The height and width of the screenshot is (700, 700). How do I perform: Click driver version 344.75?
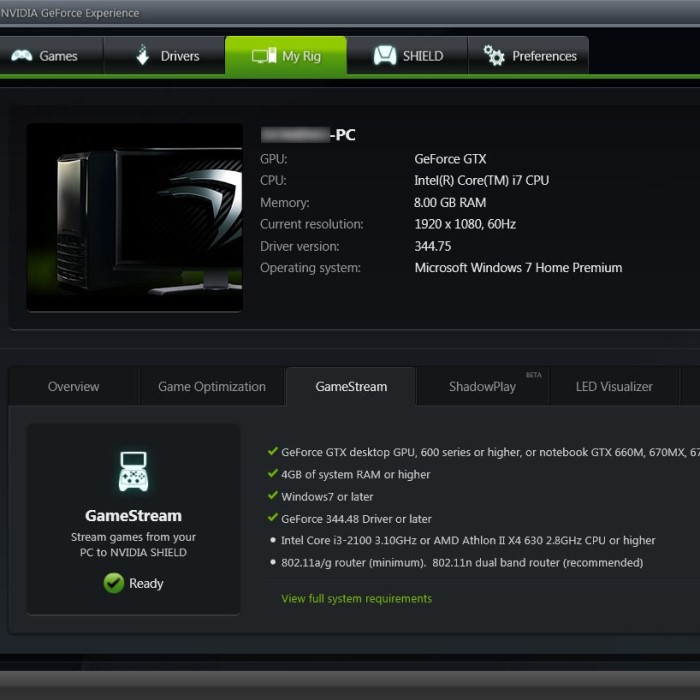coord(433,246)
